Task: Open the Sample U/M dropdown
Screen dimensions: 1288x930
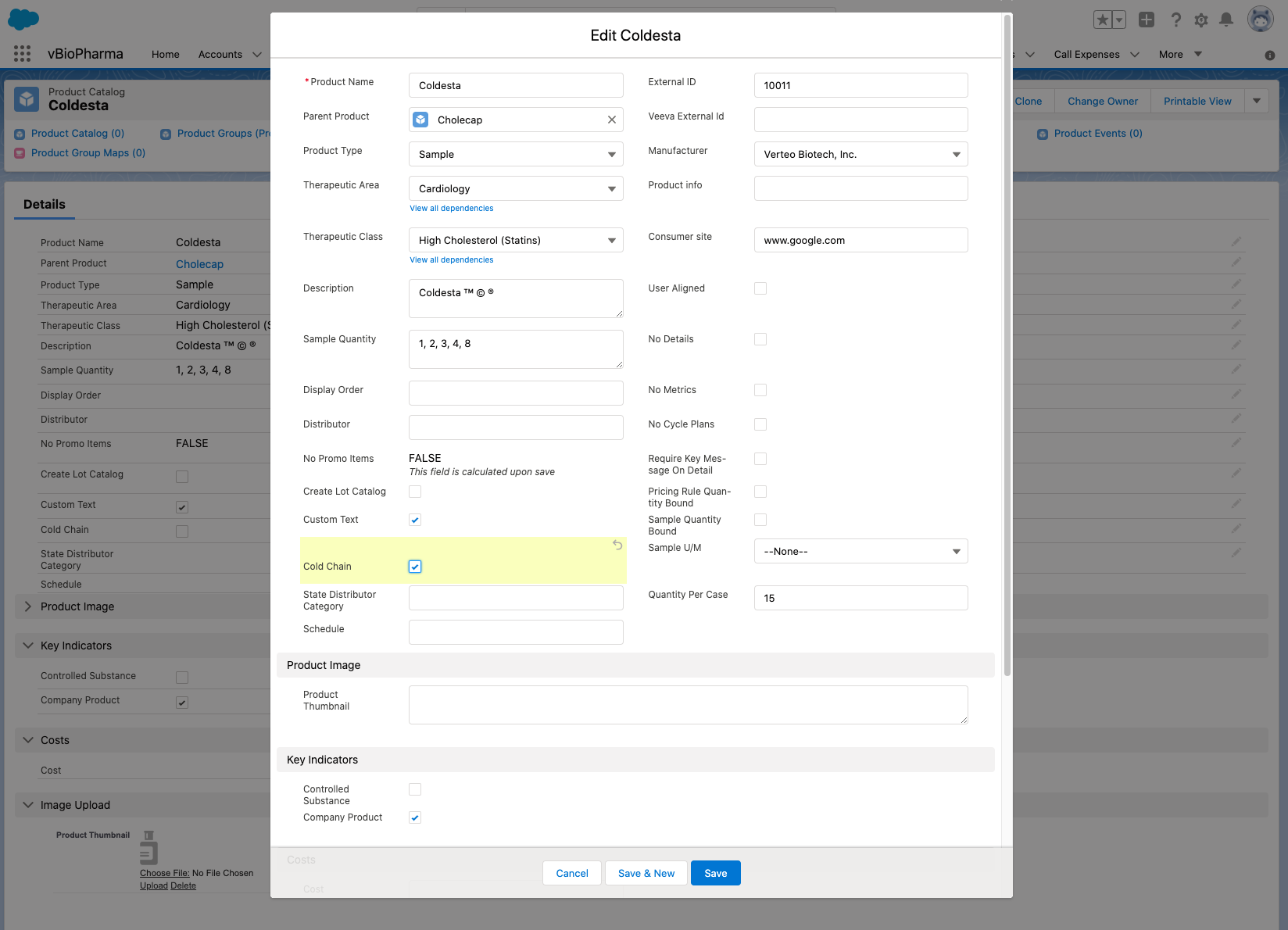Action: [860, 551]
